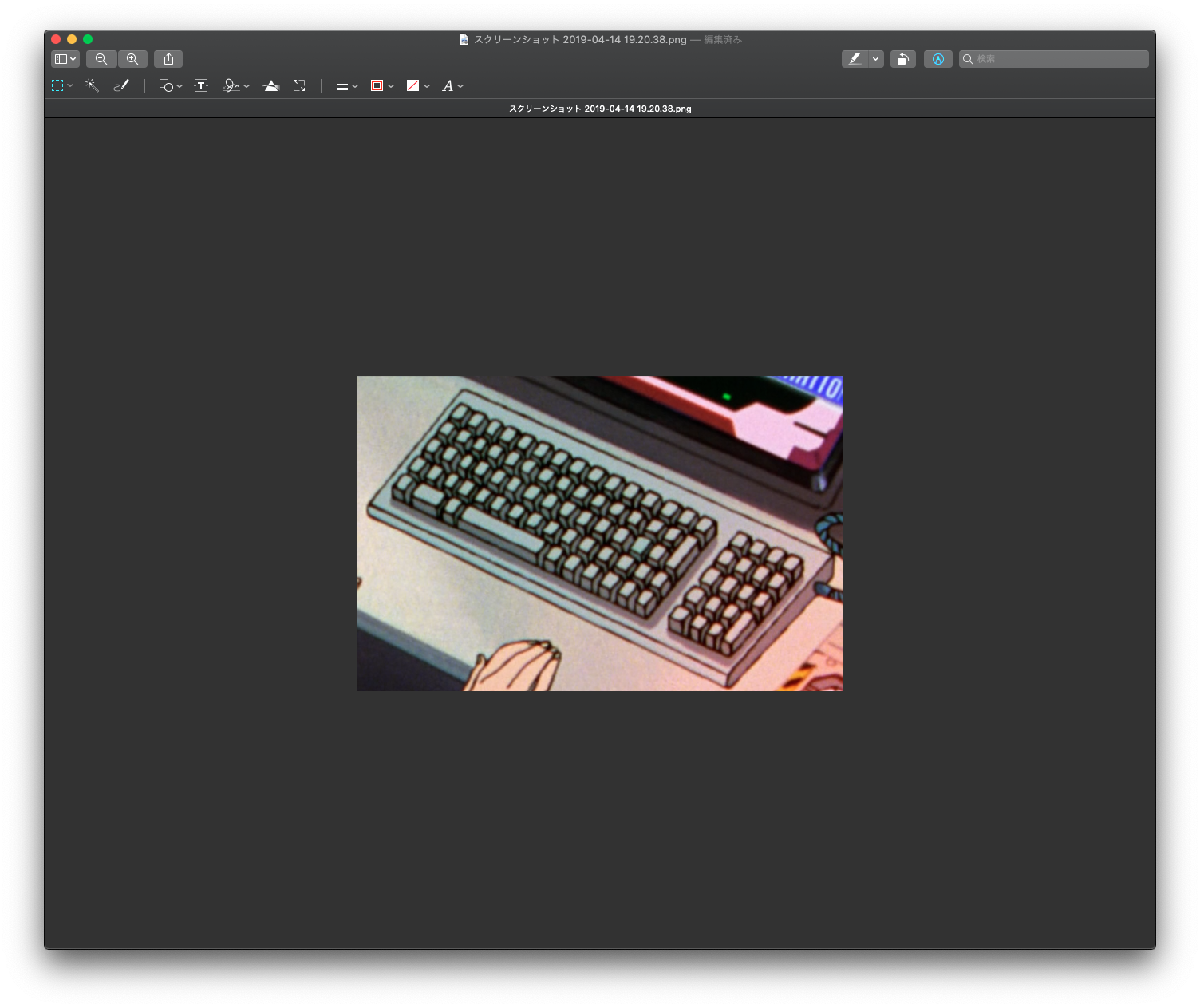
Task: Click the 編集済み edited label in title
Action: click(723, 39)
